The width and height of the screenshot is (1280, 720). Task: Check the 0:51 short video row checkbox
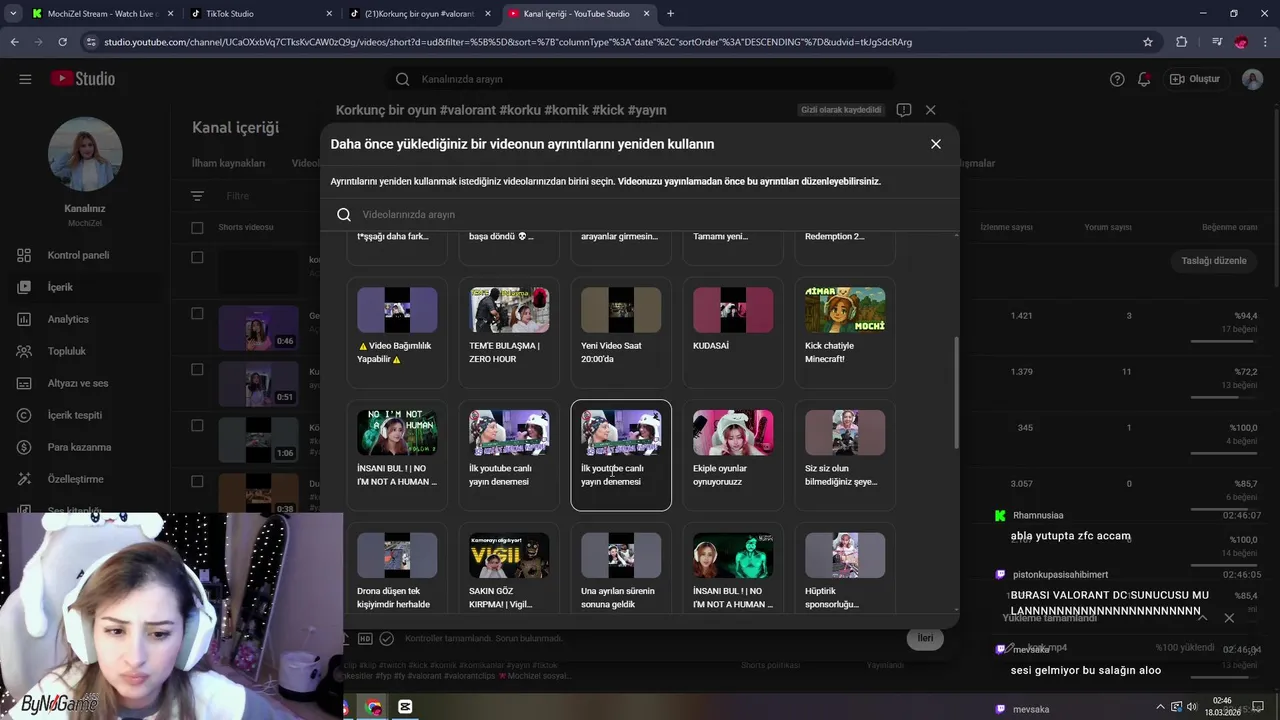click(197, 369)
